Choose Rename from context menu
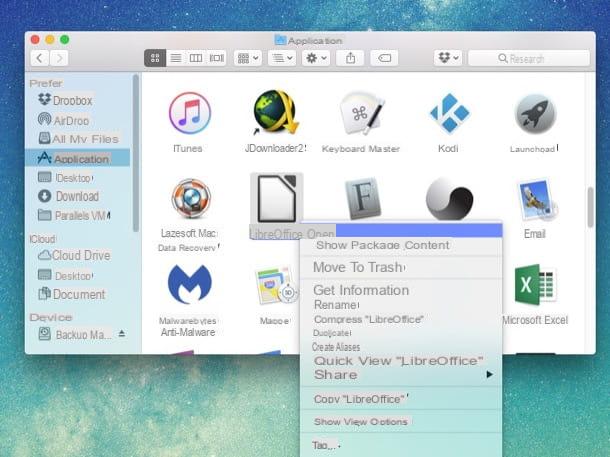 click(x=401, y=305)
